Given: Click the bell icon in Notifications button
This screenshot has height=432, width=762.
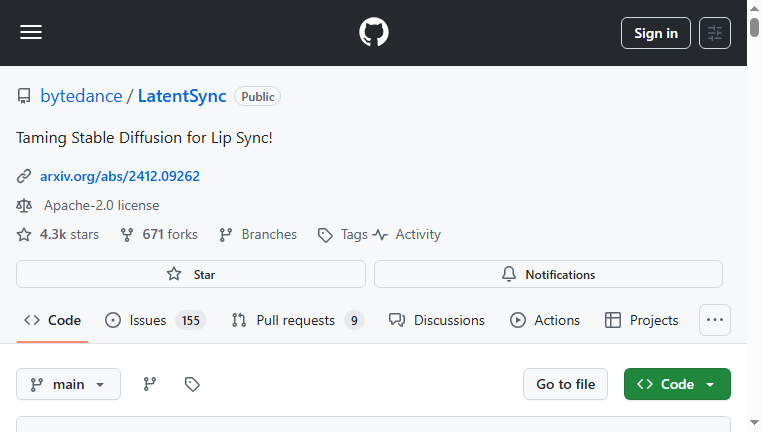Looking at the screenshot, I should [x=509, y=274].
